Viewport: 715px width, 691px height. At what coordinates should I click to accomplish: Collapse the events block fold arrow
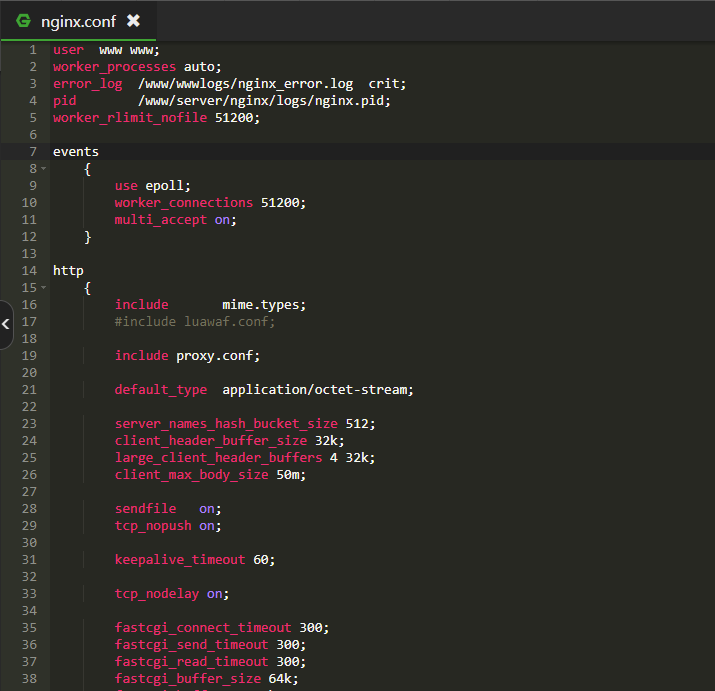(x=43, y=169)
